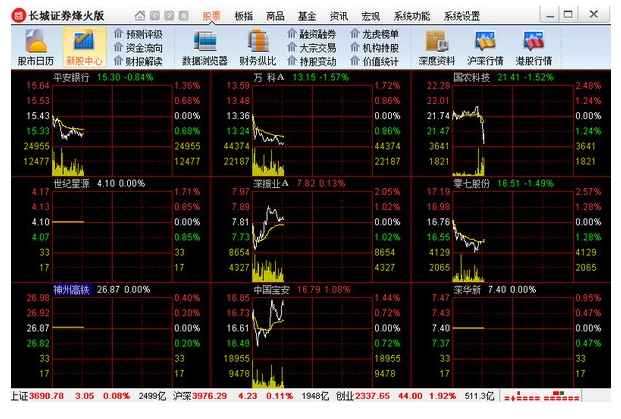Go back with the left arrow icon

(155, 16)
